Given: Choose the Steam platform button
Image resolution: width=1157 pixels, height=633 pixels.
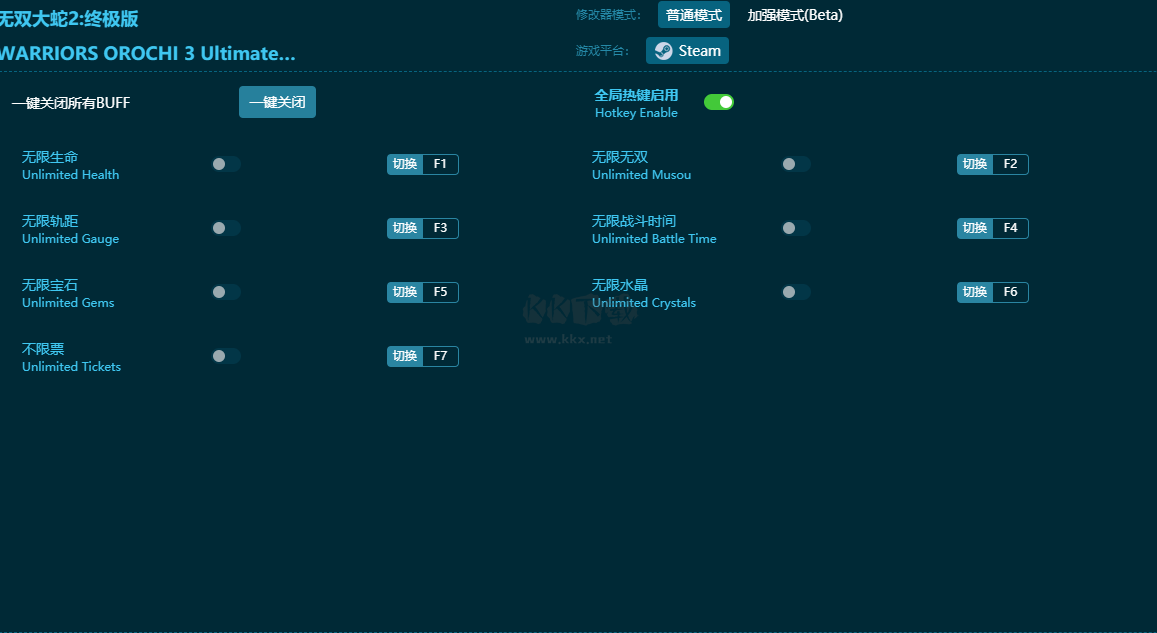Looking at the screenshot, I should click(687, 51).
